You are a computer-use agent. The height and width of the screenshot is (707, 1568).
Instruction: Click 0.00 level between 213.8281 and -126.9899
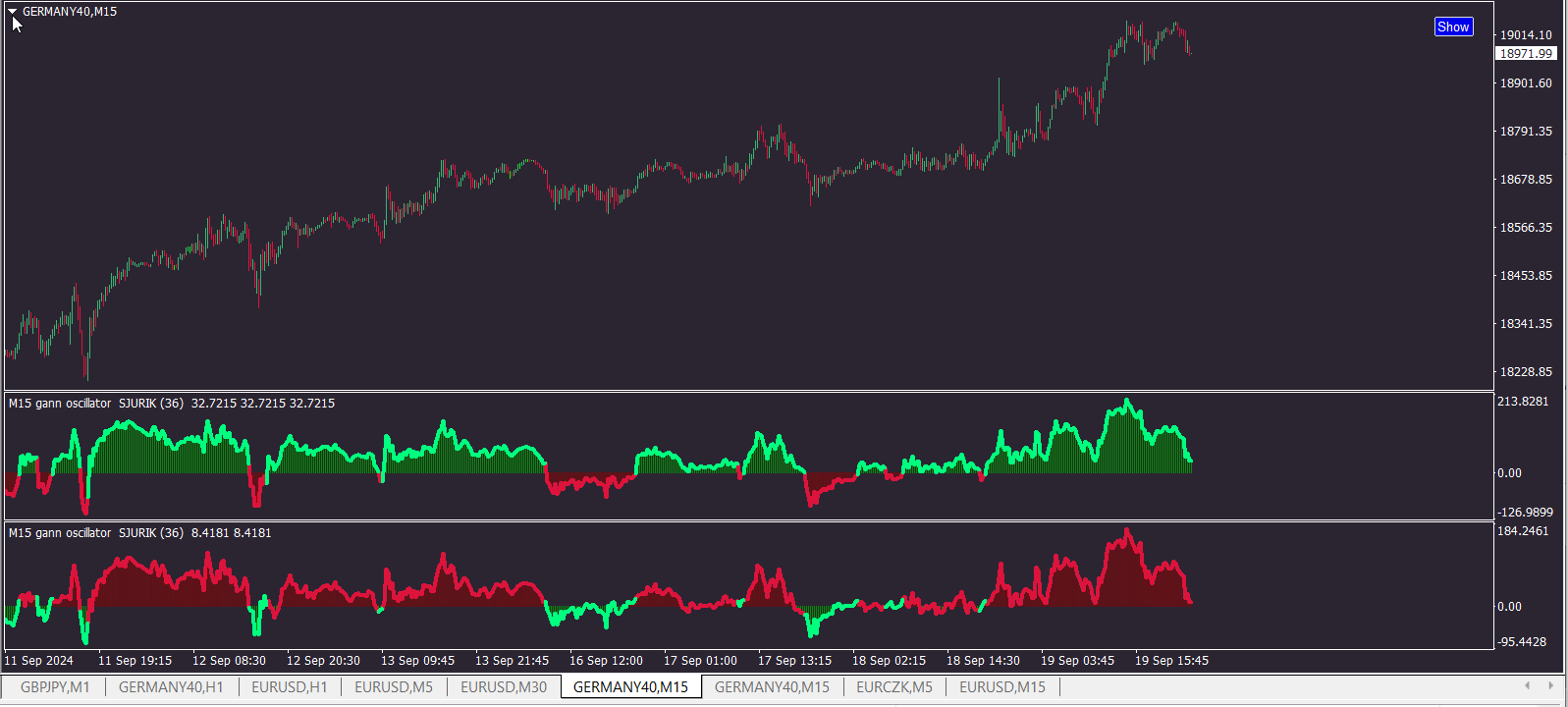[1509, 473]
